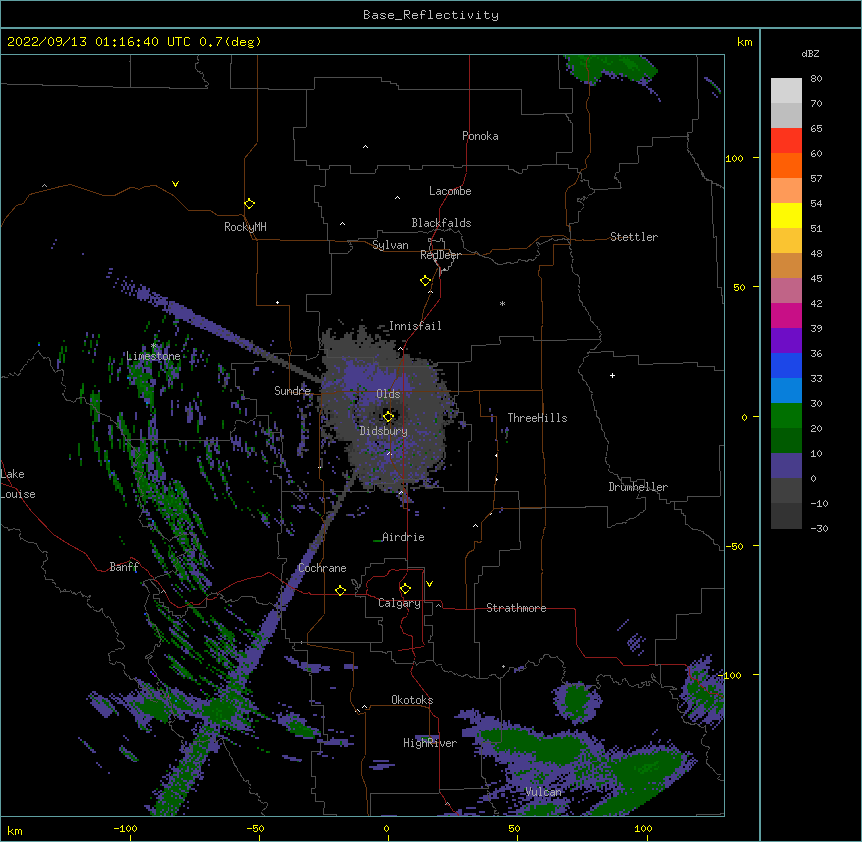Viewport: 862px width, 842px height.
Task: Click the Calgary city label
Action: point(399,603)
